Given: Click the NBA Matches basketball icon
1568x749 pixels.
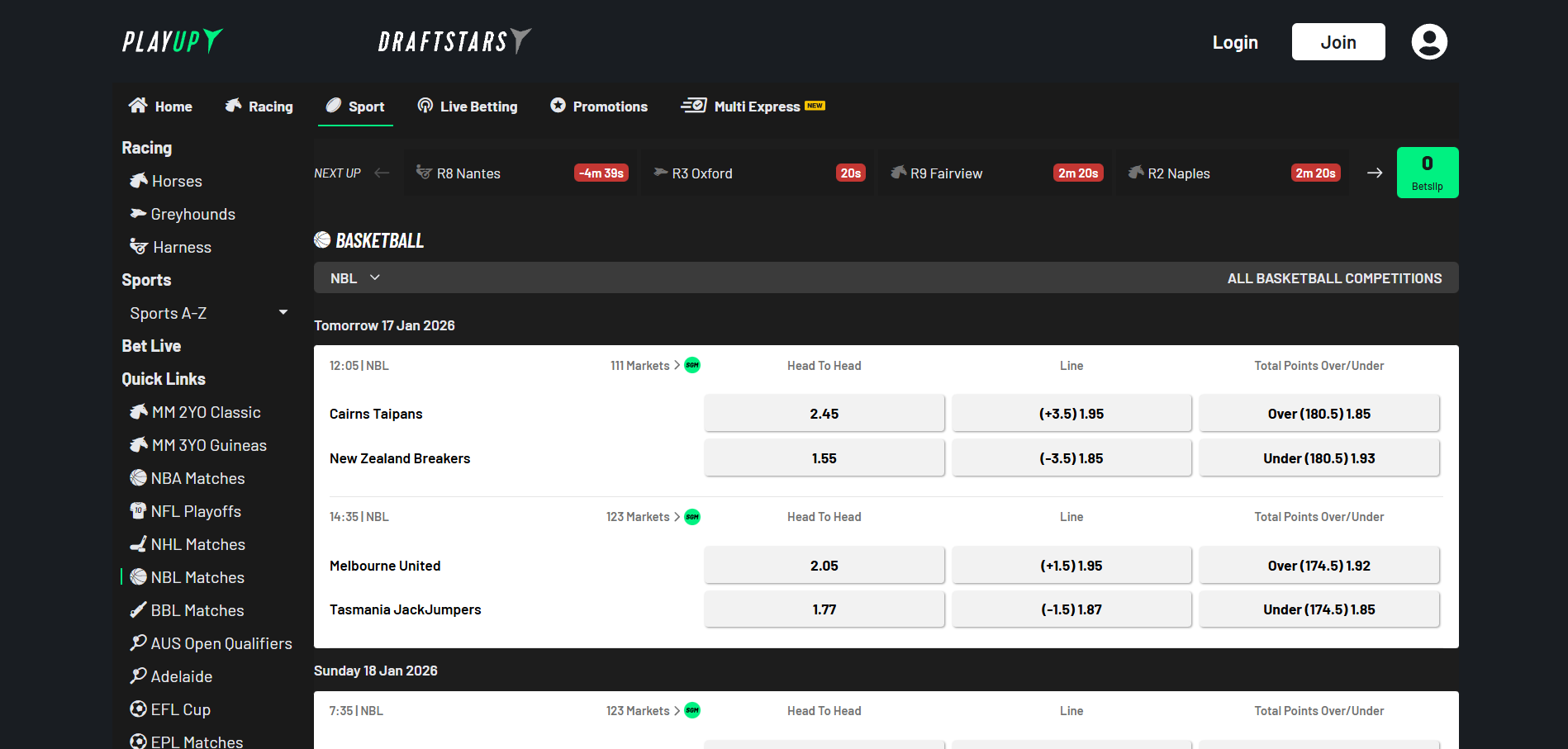Looking at the screenshot, I should (139, 477).
